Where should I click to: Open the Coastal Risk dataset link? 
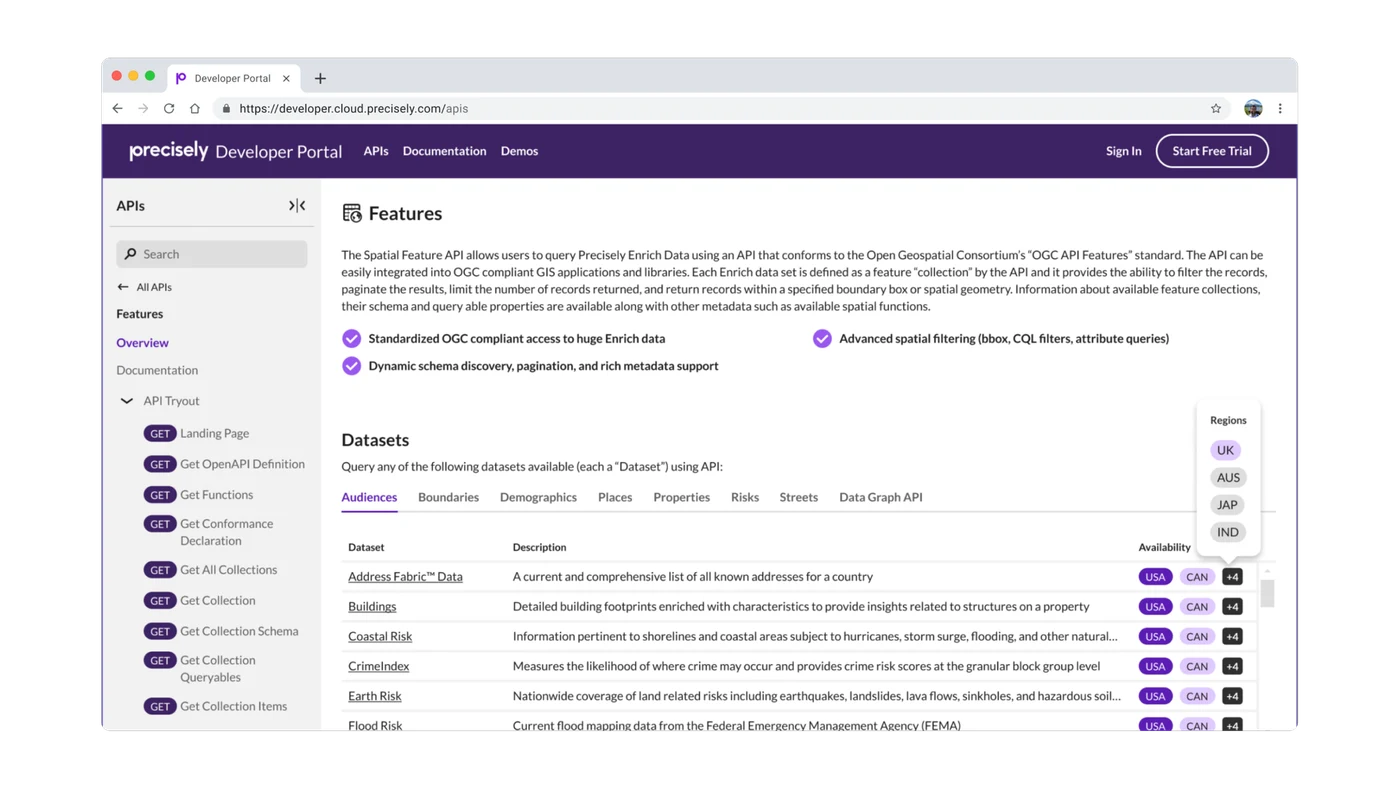pyautogui.click(x=380, y=636)
